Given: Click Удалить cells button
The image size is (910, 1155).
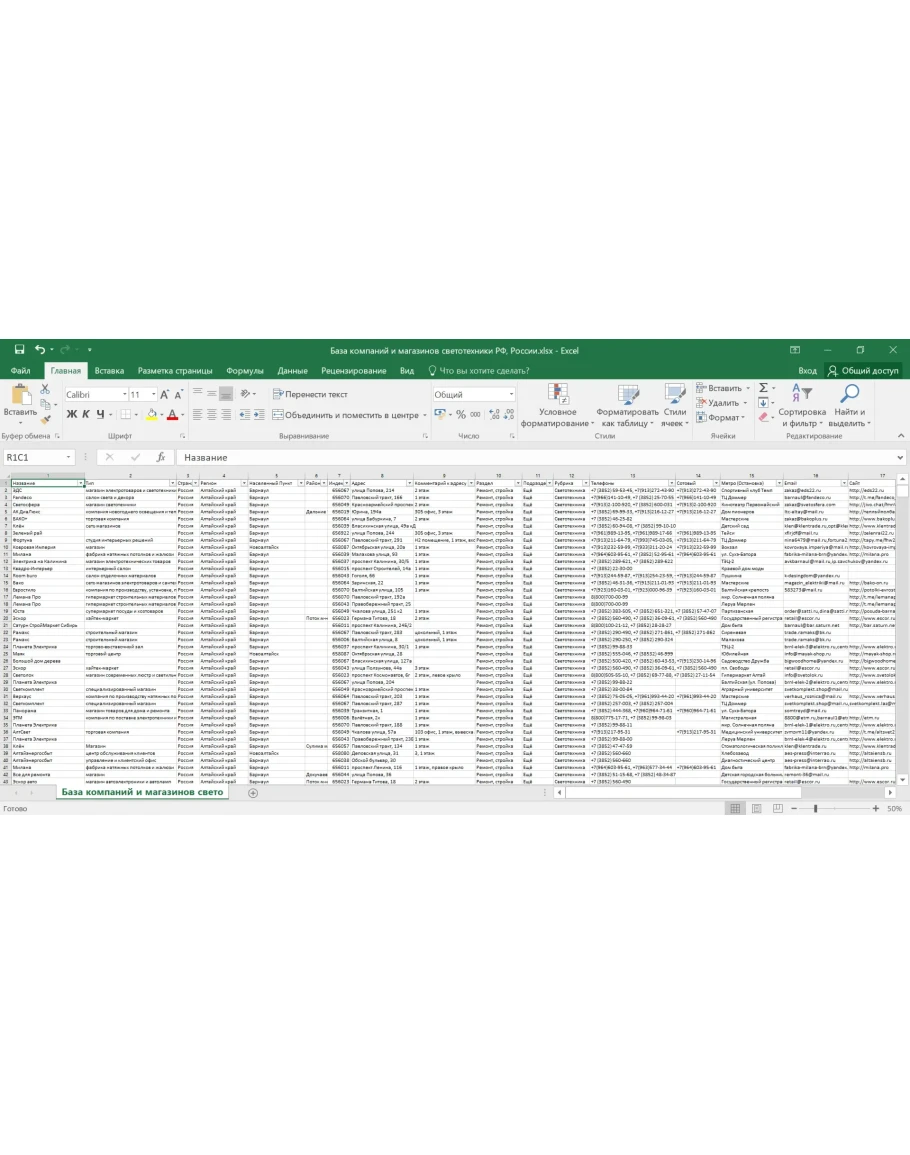Looking at the screenshot, I should click(x=718, y=403).
